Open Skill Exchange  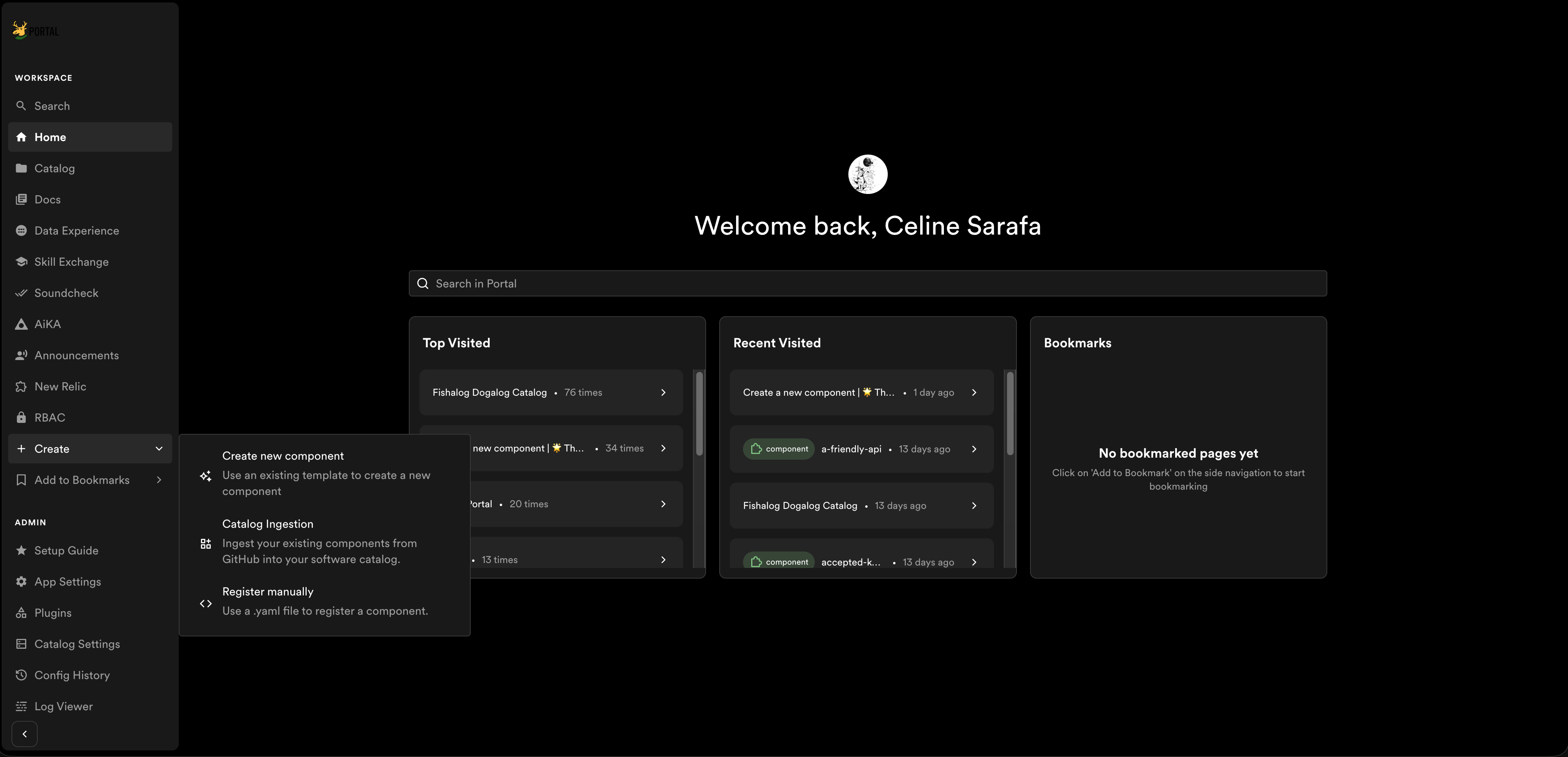tap(71, 262)
